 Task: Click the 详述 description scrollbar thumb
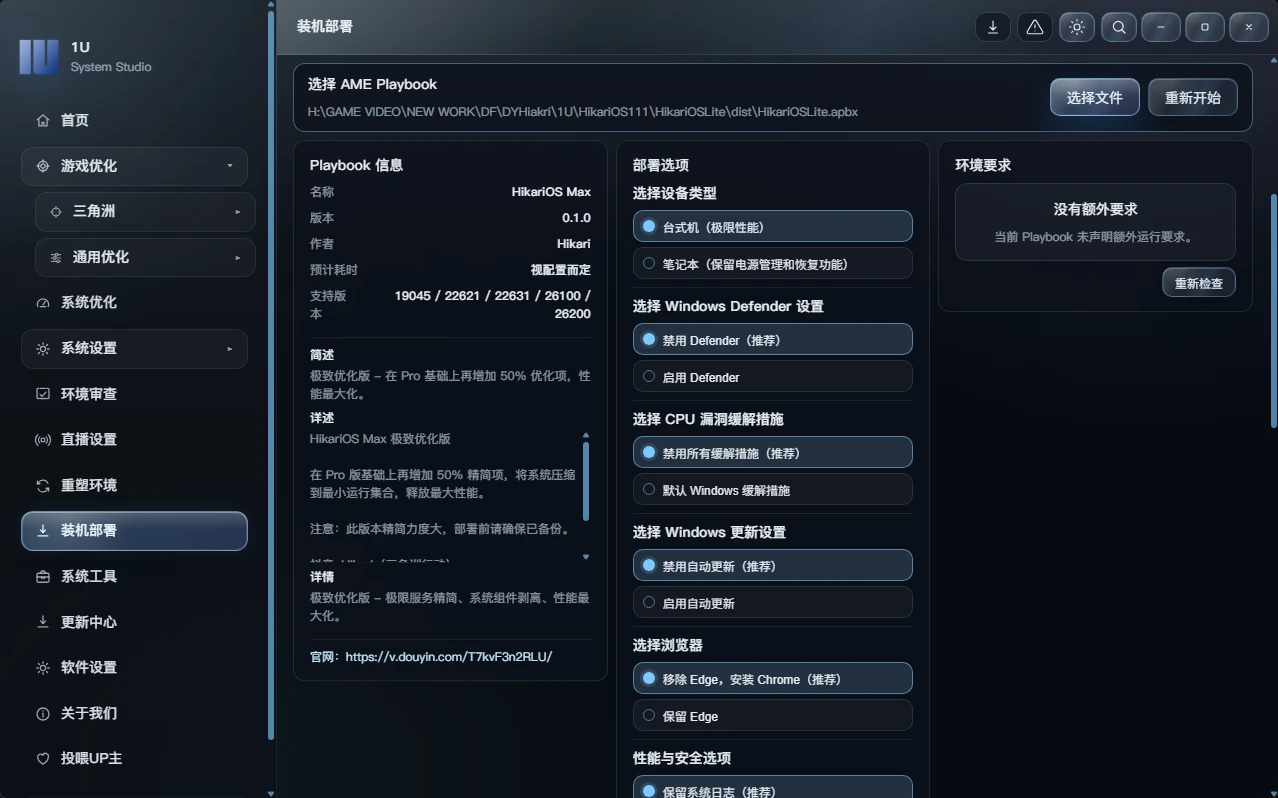tap(586, 481)
